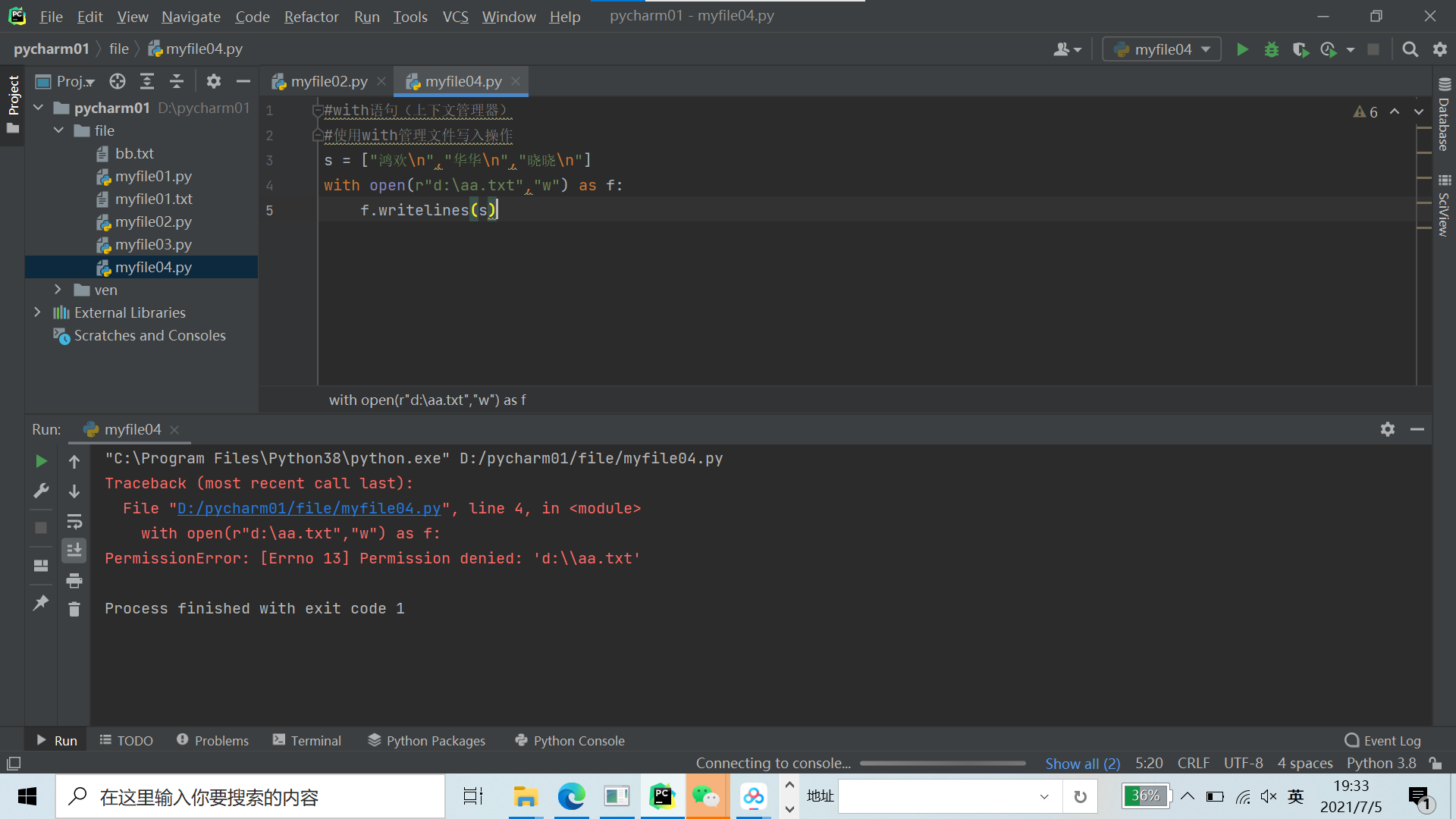
Task: Click the warning count indicator showing 6
Action: pyautogui.click(x=1366, y=112)
